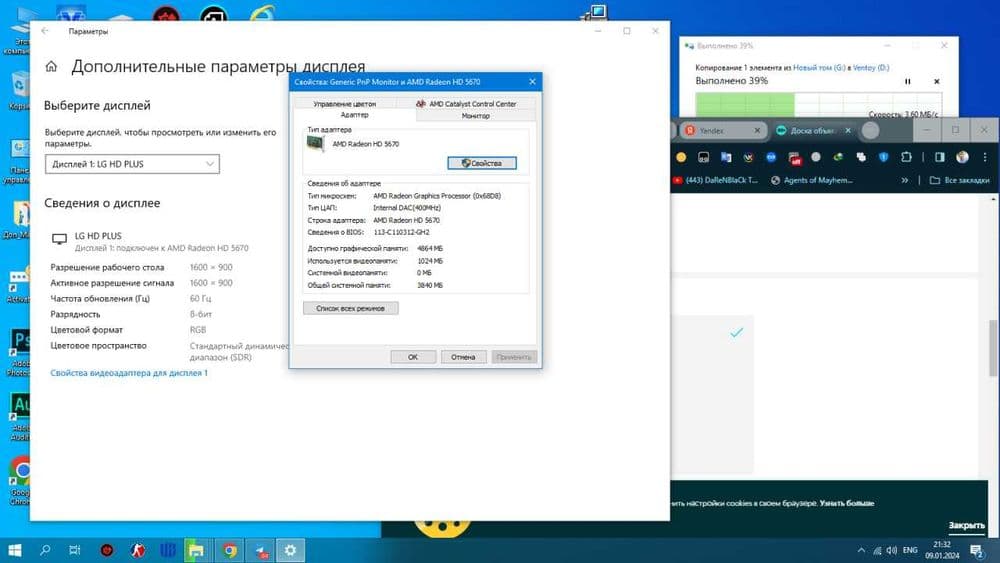Close the Generic PnP Monitor properties dialog

pos(533,82)
